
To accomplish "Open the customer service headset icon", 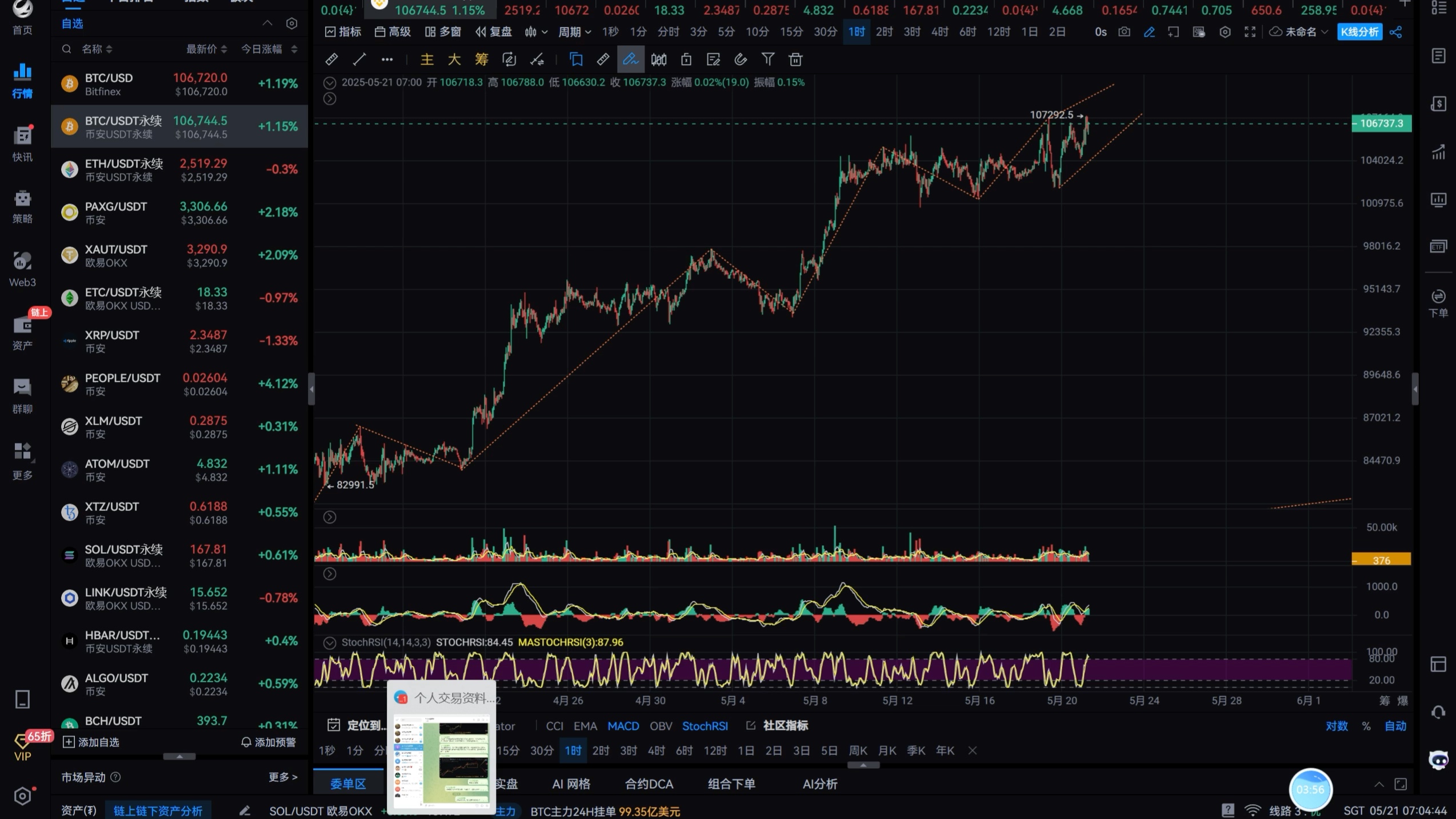I will tap(1438, 712).
